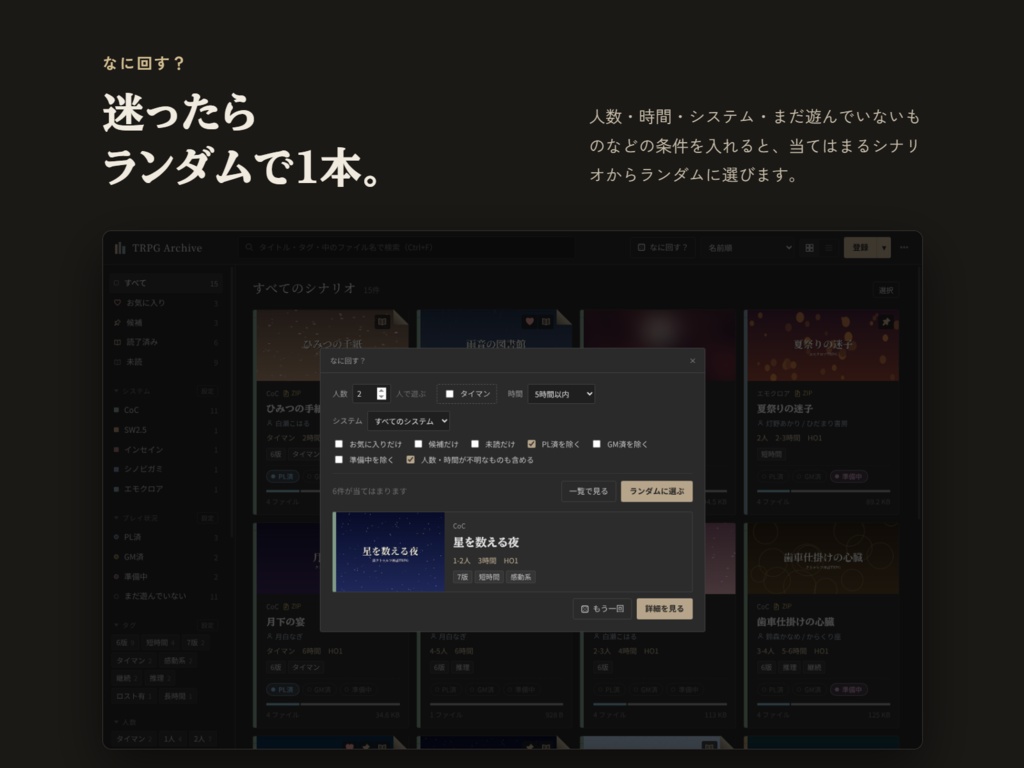Screen dimensions: 1024x768
Task: Open the 登録 button dropdown arrow
Action: [x=884, y=248]
